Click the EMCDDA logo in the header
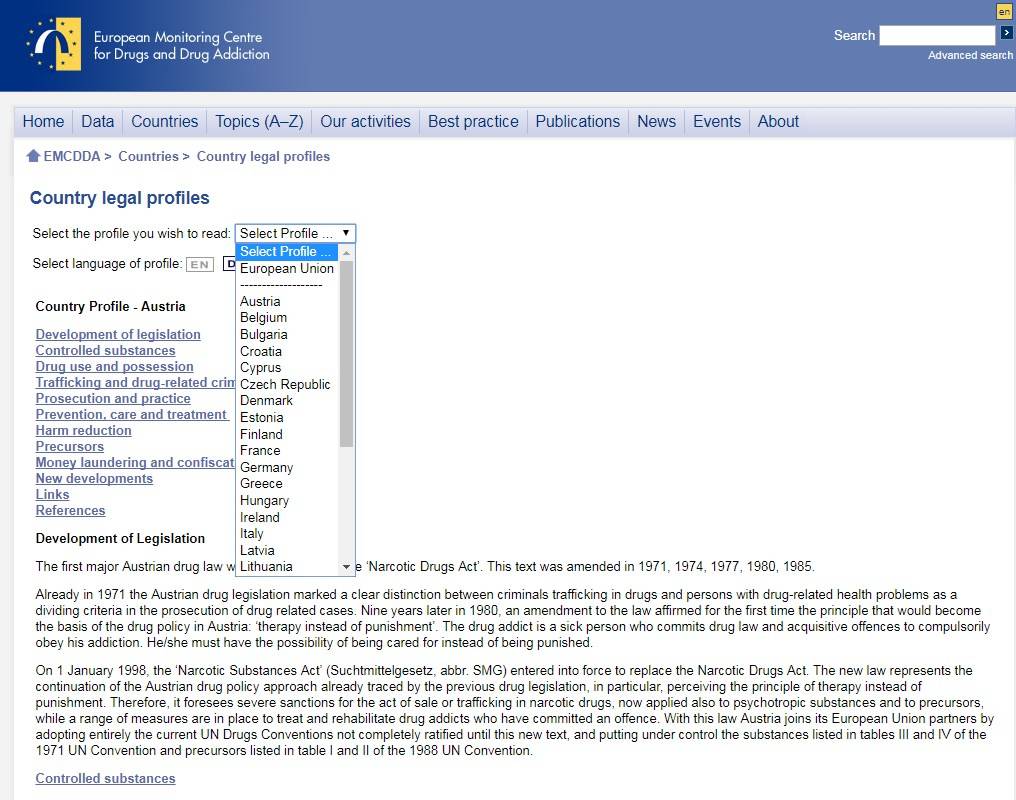Screen dimensions: 1016x800 [54, 44]
